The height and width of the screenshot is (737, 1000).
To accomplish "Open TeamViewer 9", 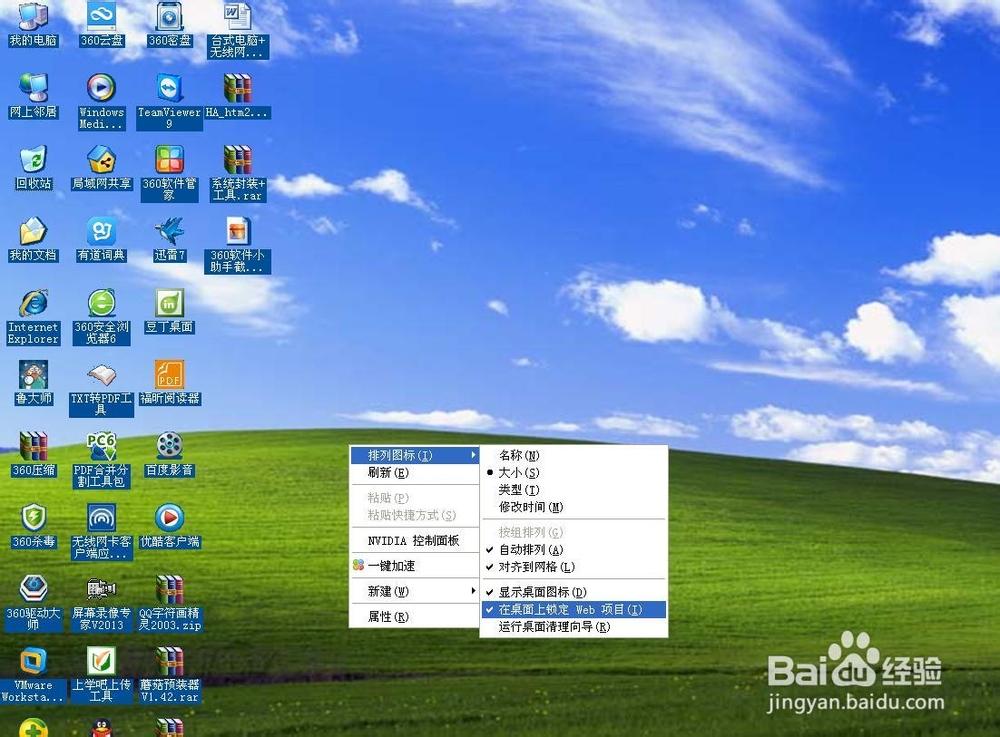I will coord(169,93).
